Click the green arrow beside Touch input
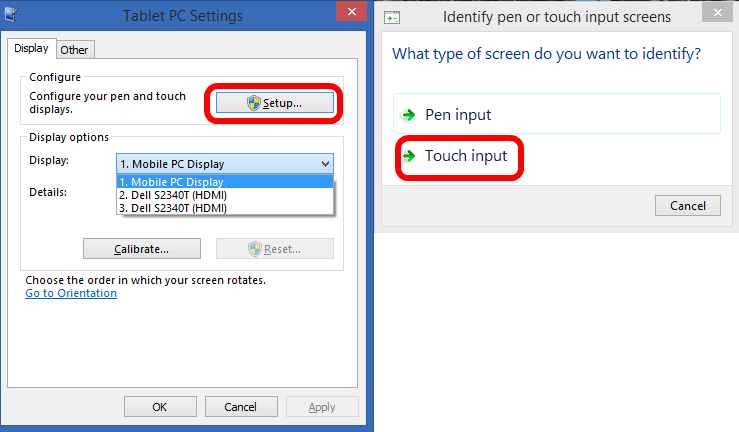 (408, 157)
